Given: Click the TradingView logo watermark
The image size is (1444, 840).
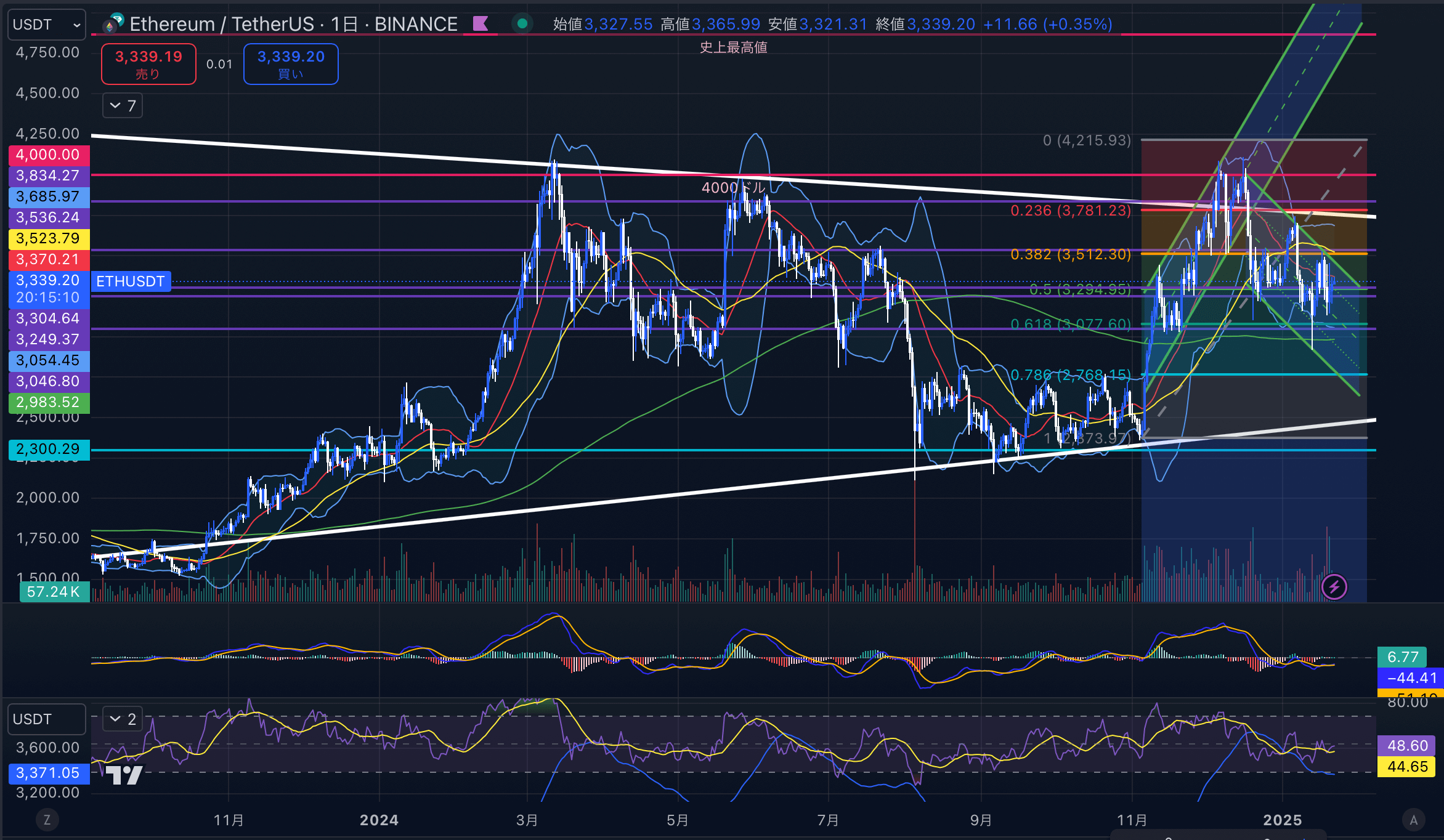Looking at the screenshot, I should [124, 775].
